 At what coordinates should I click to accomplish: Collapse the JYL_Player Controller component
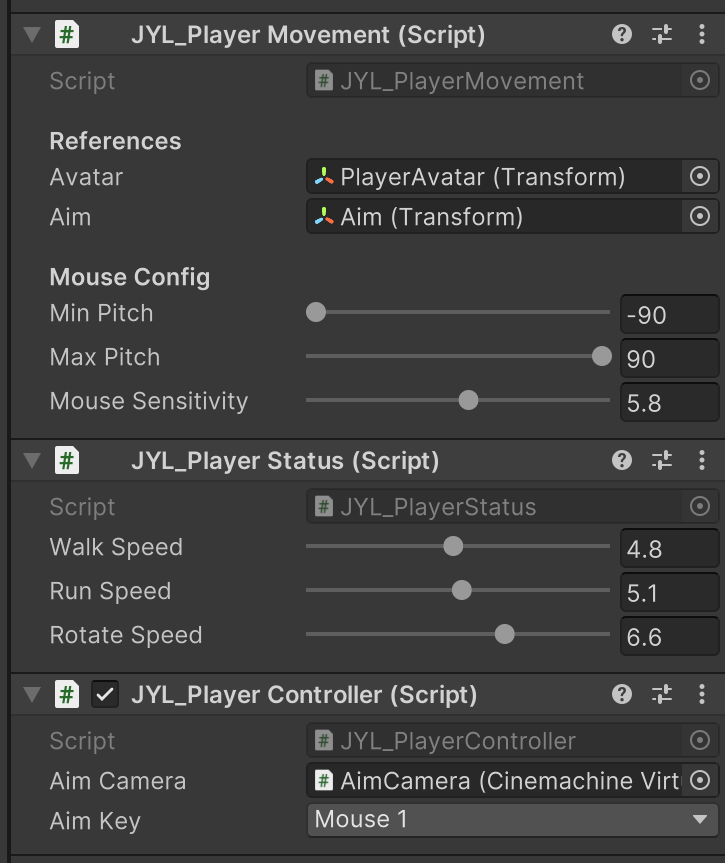(x=31, y=694)
